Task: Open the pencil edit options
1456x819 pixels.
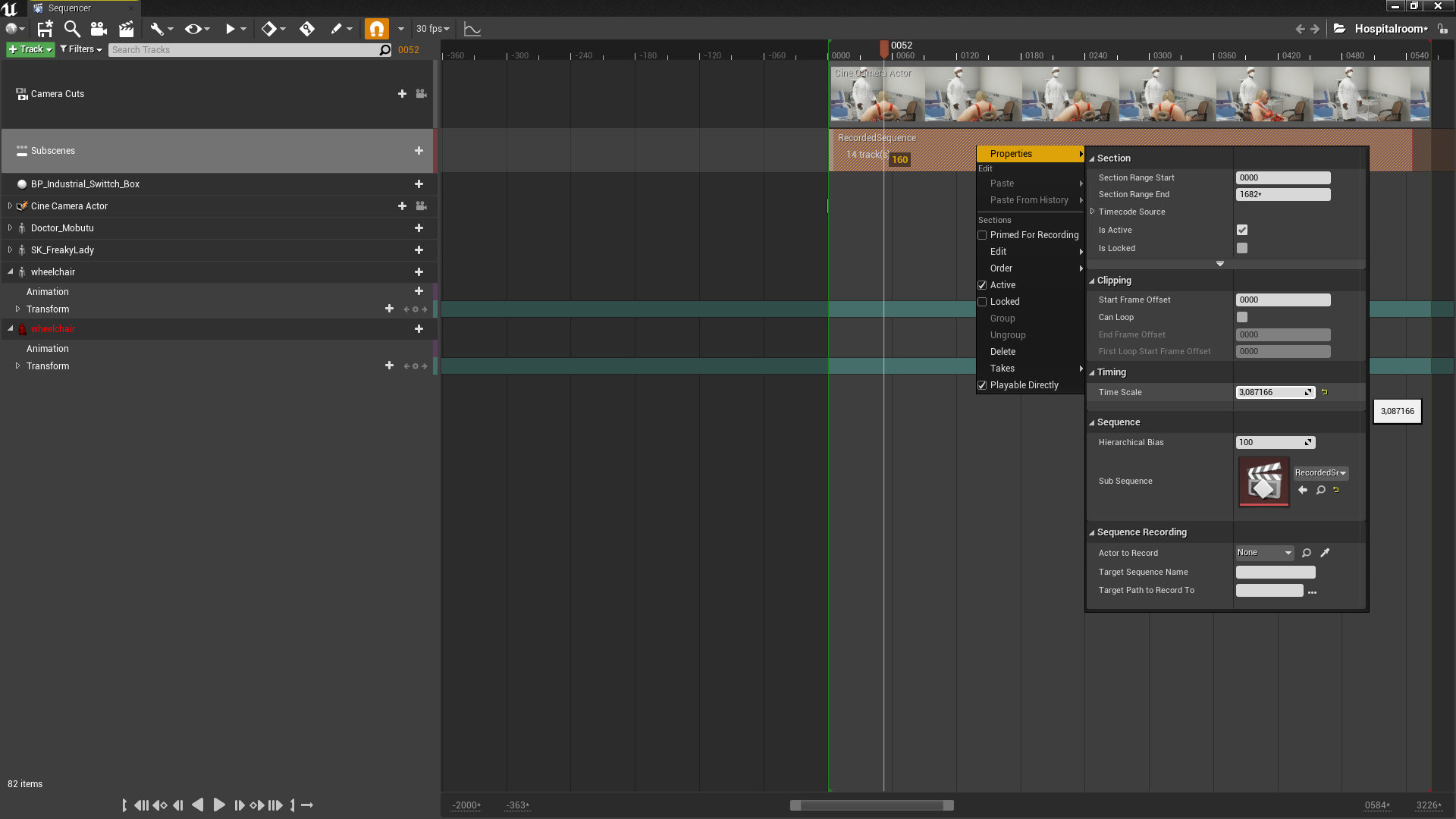Action: [x=341, y=29]
